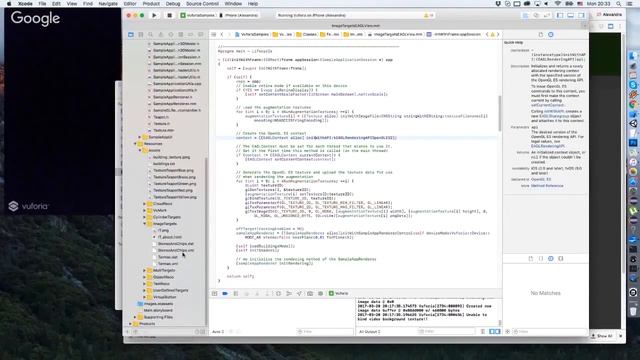The image size is (640, 360).
Task: Open the Debug menu
Action: click(173, 4)
